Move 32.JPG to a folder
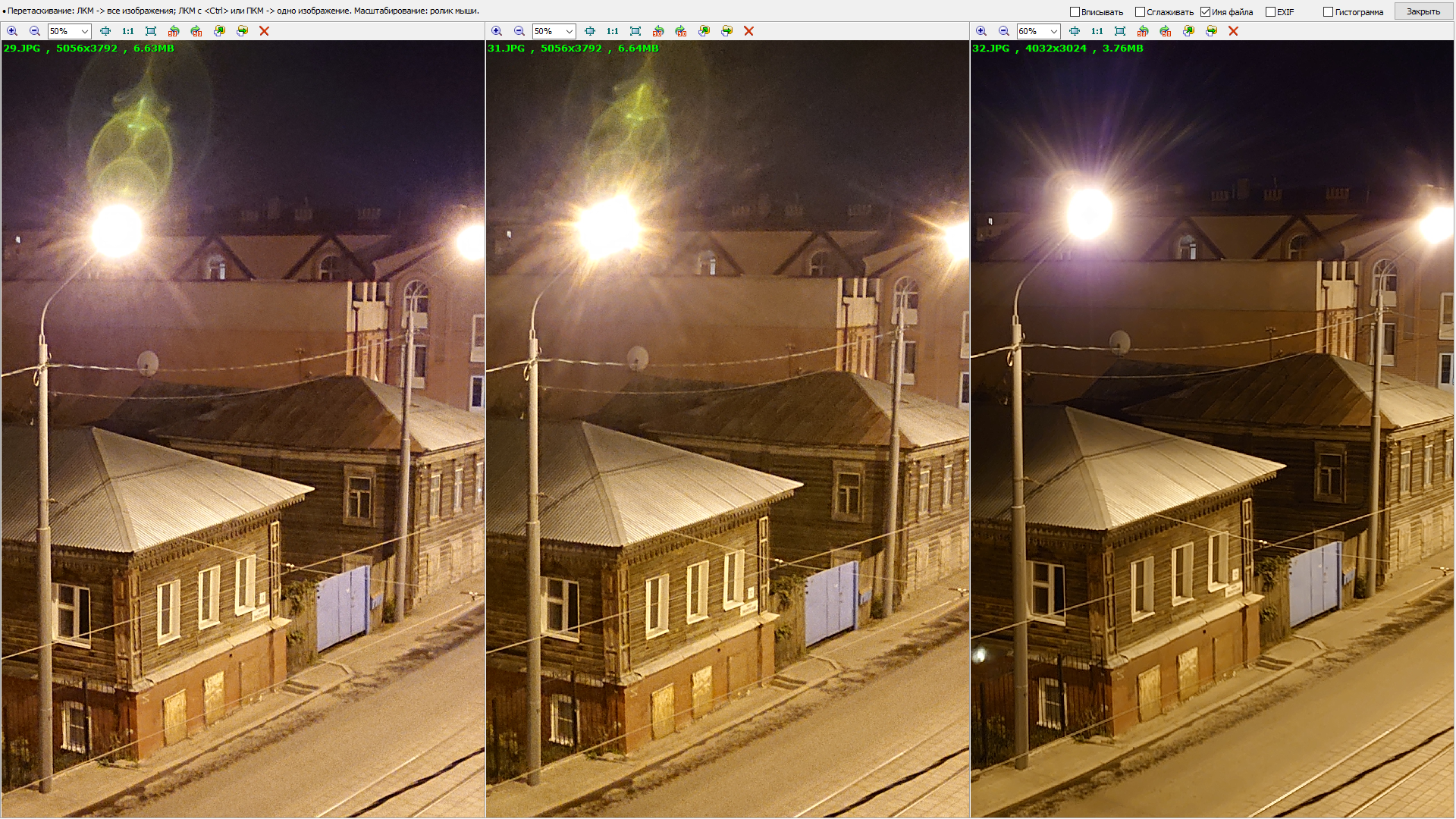 point(1211,31)
